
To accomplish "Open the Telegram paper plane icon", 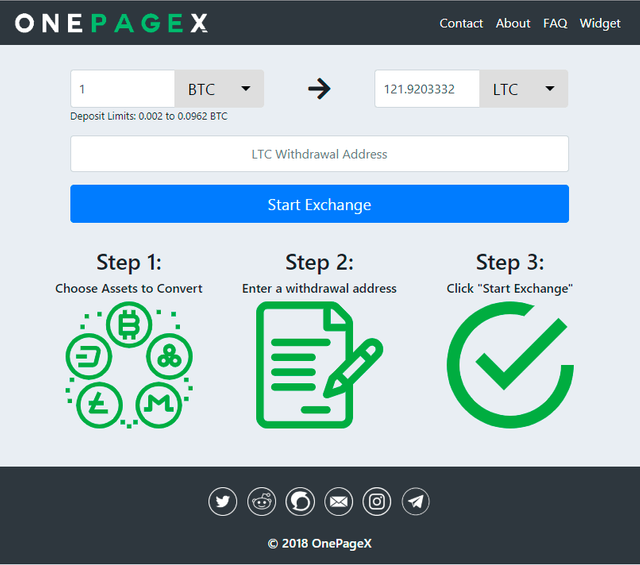I will point(416,501).
